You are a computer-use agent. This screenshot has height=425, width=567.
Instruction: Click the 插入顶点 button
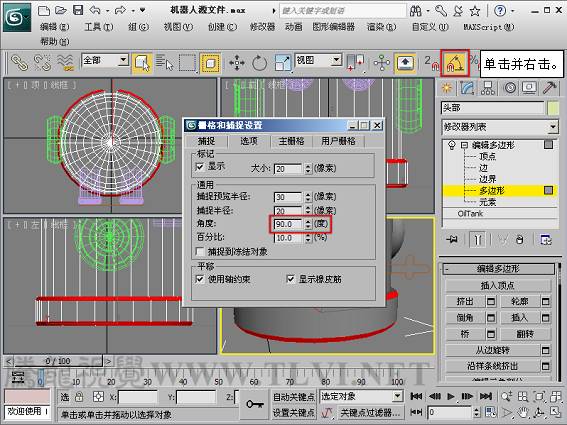498,285
